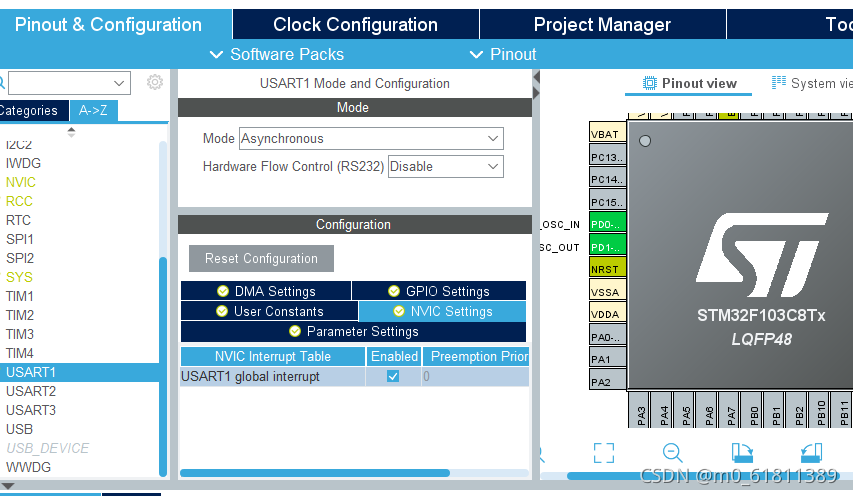Select the VDDA pin on the chip
The image size is (853, 496).
pyautogui.click(x=607, y=314)
